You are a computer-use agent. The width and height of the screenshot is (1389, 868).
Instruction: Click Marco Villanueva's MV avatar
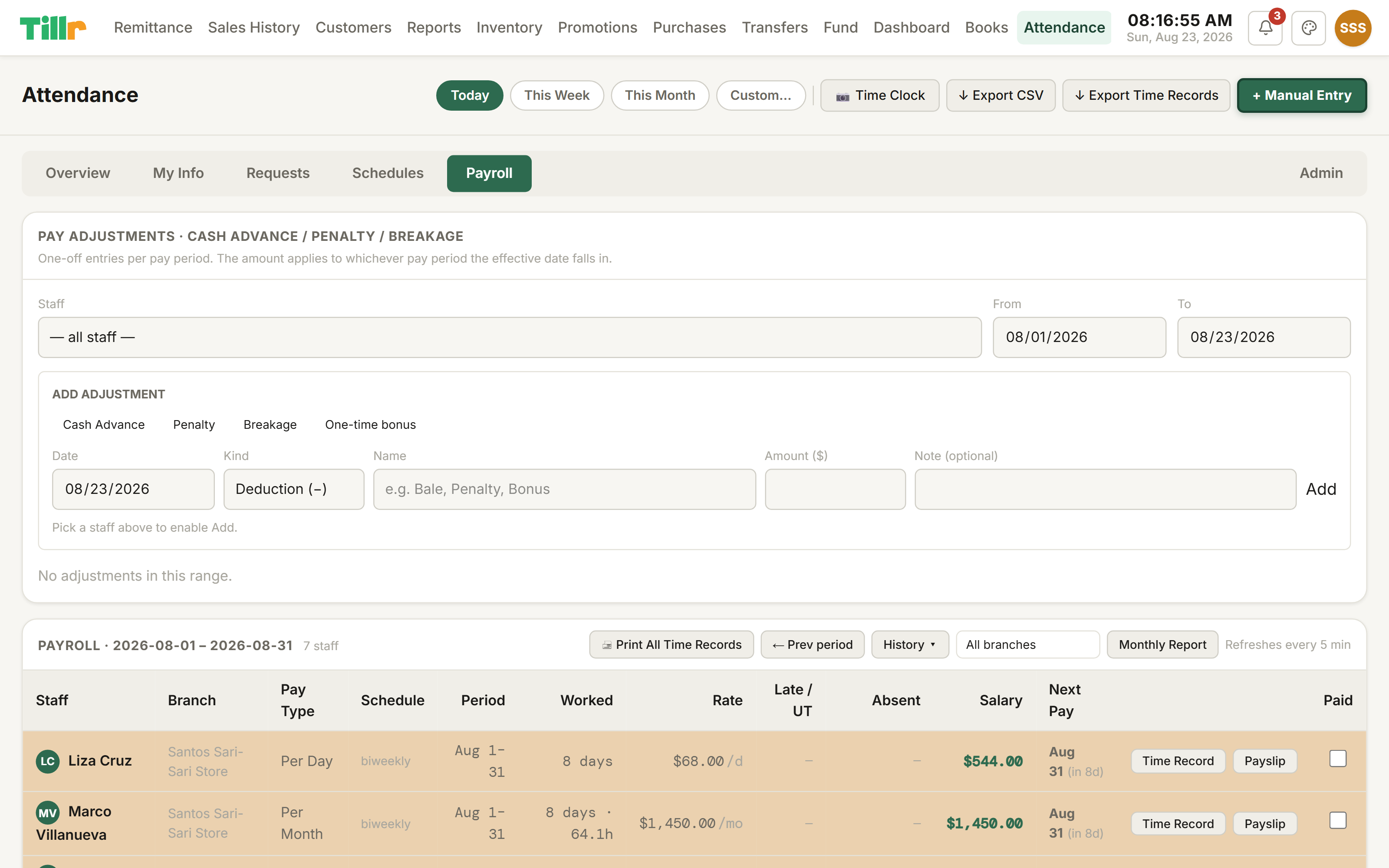click(x=47, y=812)
